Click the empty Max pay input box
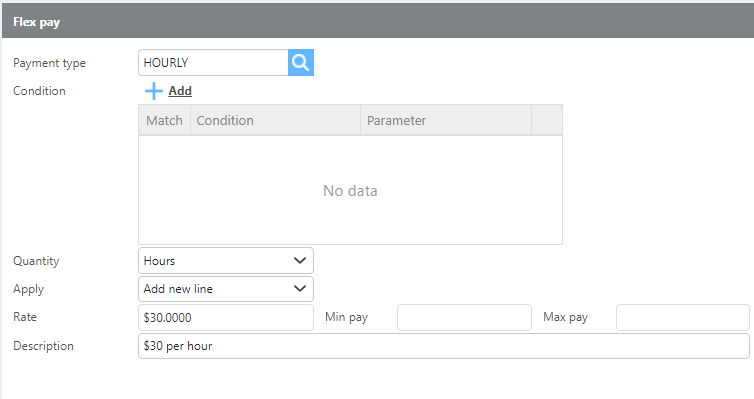 click(683, 317)
